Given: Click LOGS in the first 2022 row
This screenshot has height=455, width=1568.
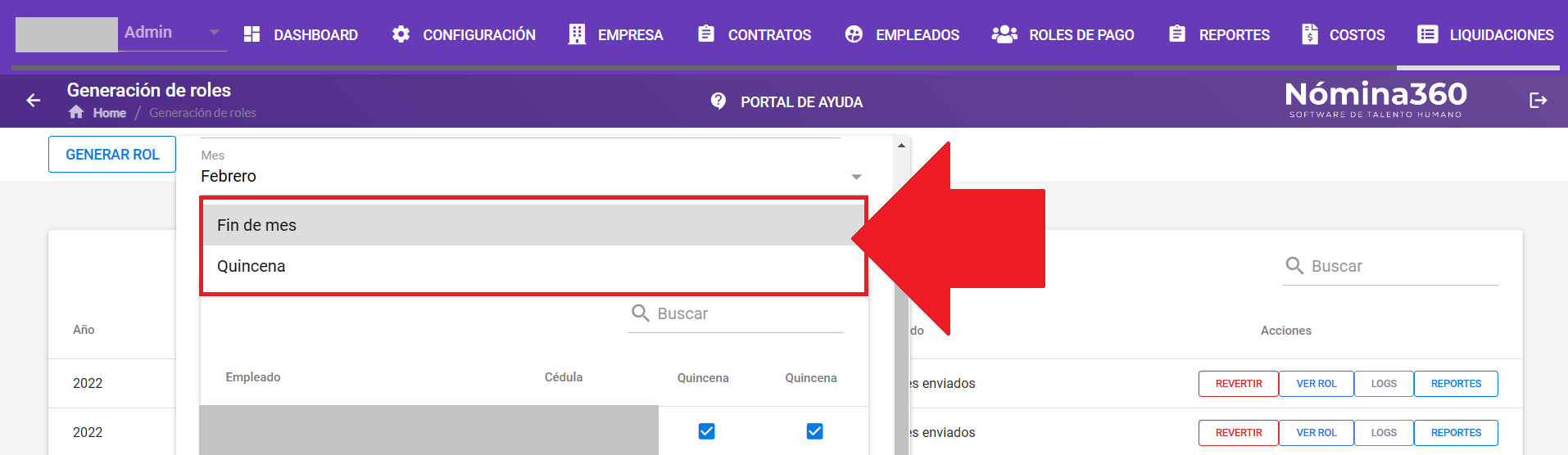Looking at the screenshot, I should click(x=1384, y=384).
